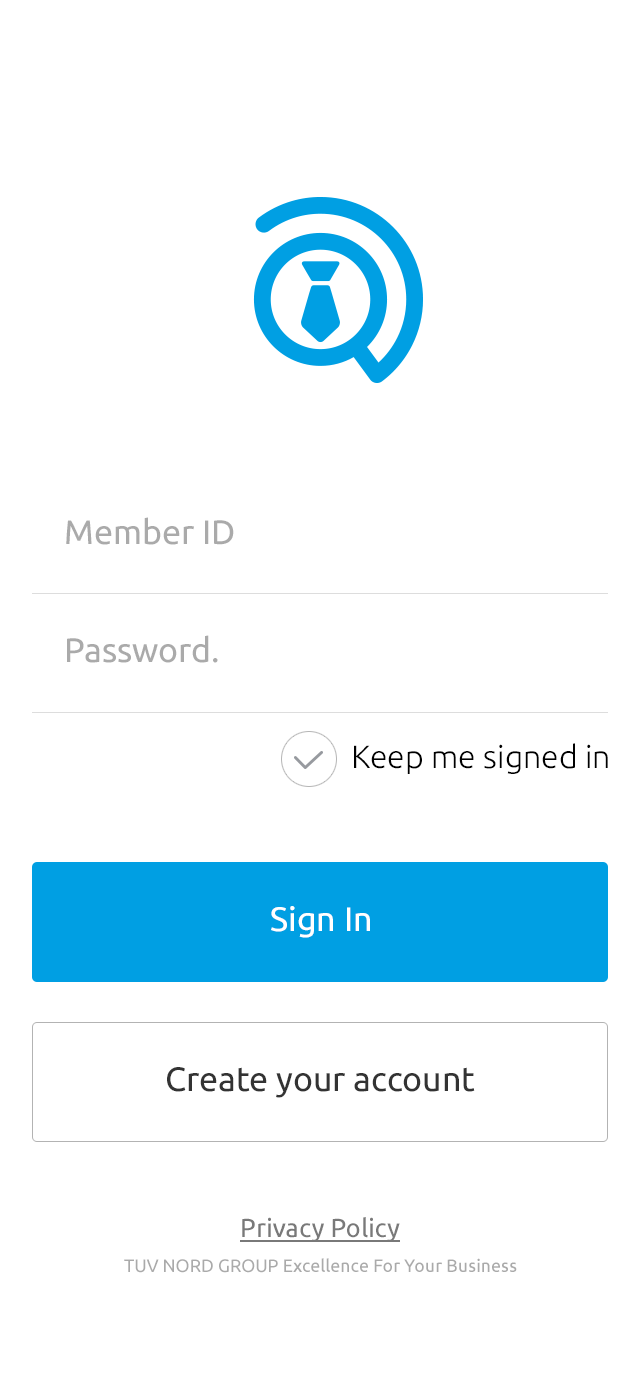Viewport: 640px width, 1387px height.
Task: Click the white "Sign In" button text
Action: click(320, 920)
